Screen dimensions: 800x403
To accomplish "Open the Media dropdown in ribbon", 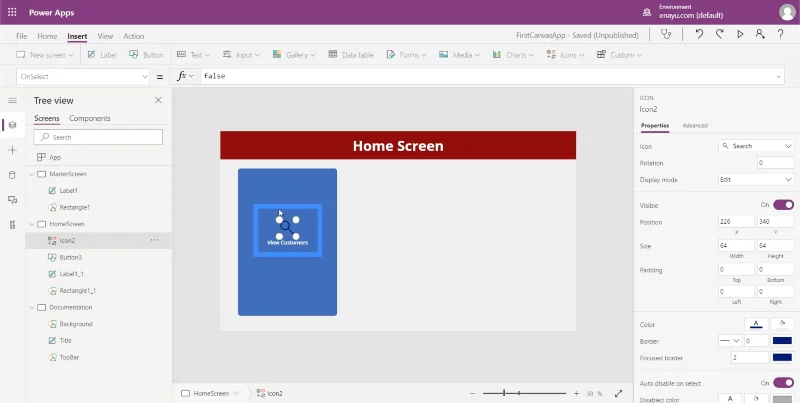I will pos(459,55).
